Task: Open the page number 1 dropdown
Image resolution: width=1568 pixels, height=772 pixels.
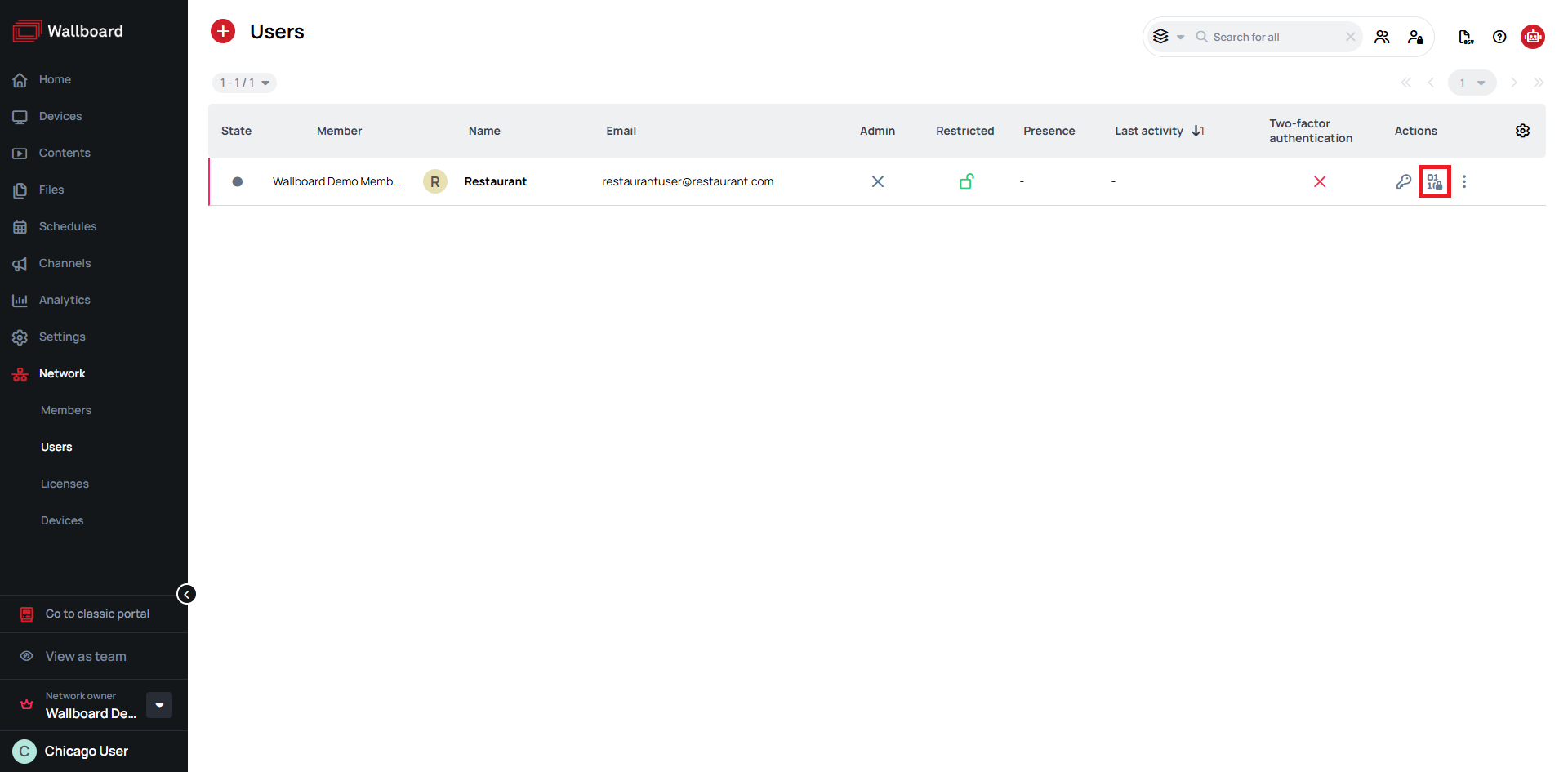Action: (1472, 83)
